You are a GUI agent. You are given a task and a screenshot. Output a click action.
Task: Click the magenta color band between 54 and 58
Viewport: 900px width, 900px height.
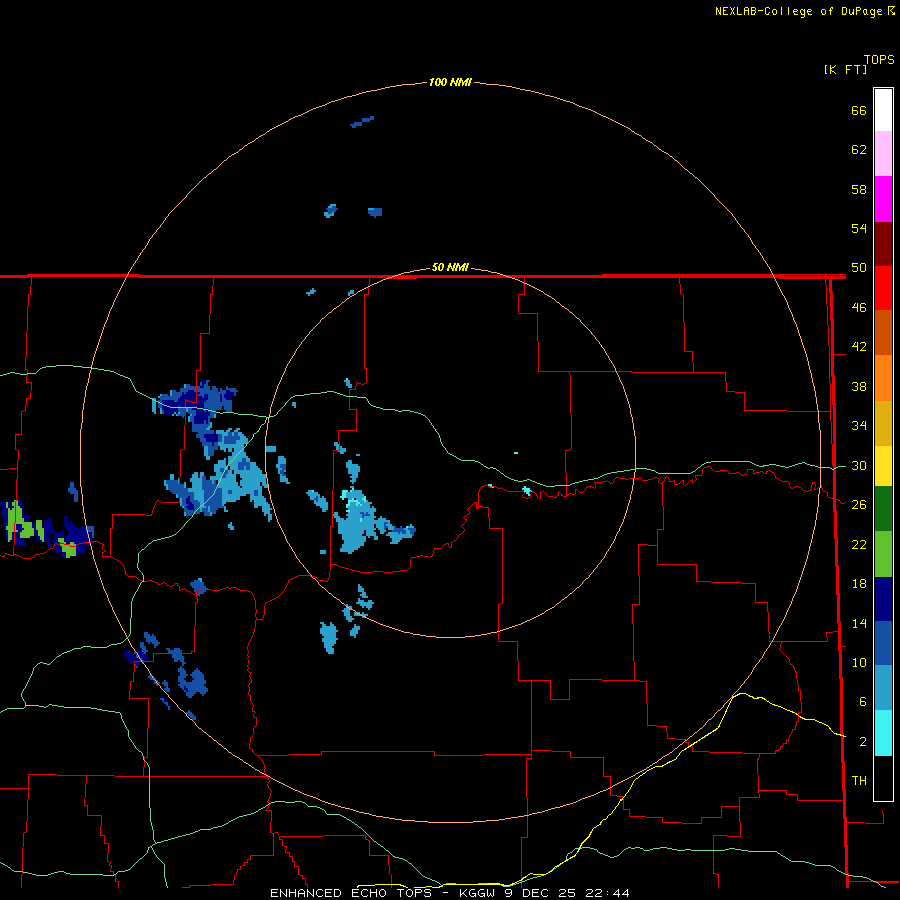pyautogui.click(x=883, y=199)
